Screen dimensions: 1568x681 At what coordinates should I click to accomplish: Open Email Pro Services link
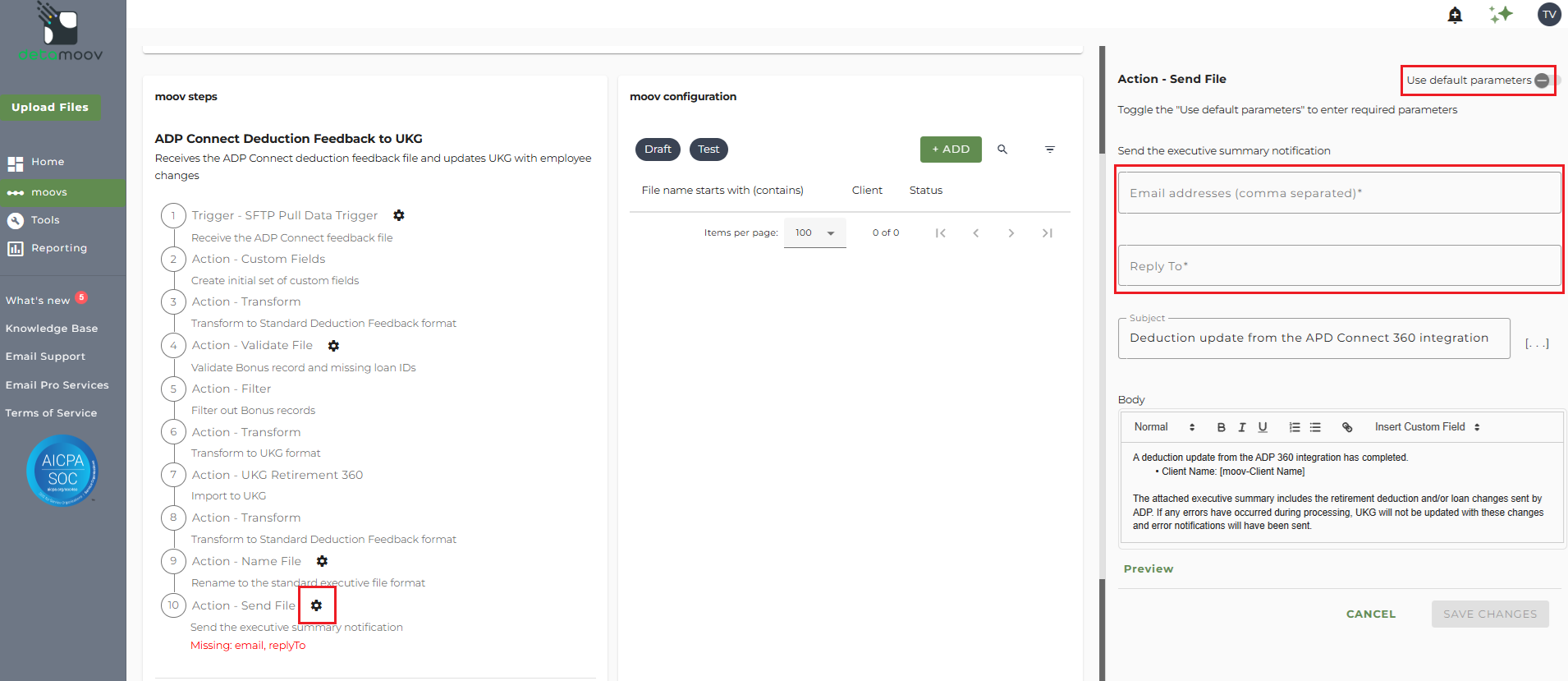57,385
